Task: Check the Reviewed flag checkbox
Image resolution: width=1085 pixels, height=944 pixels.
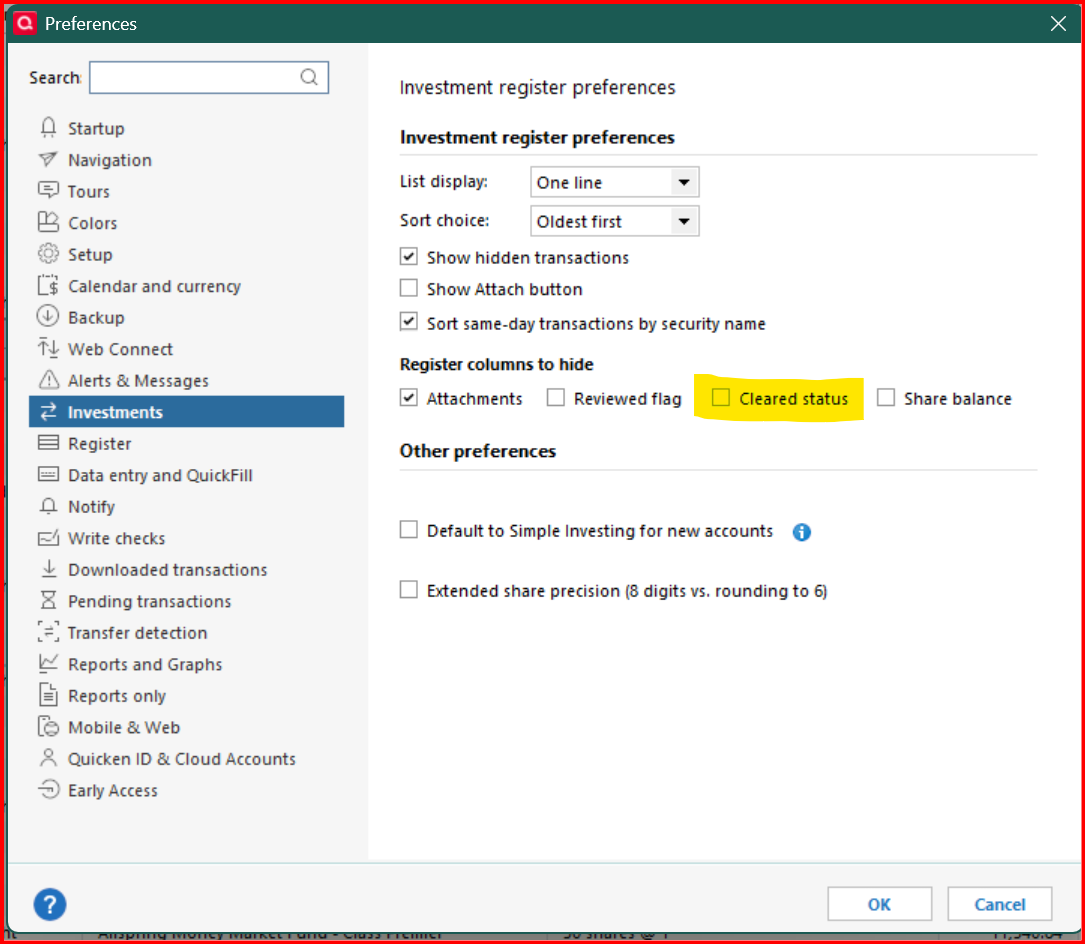Action: [556, 398]
